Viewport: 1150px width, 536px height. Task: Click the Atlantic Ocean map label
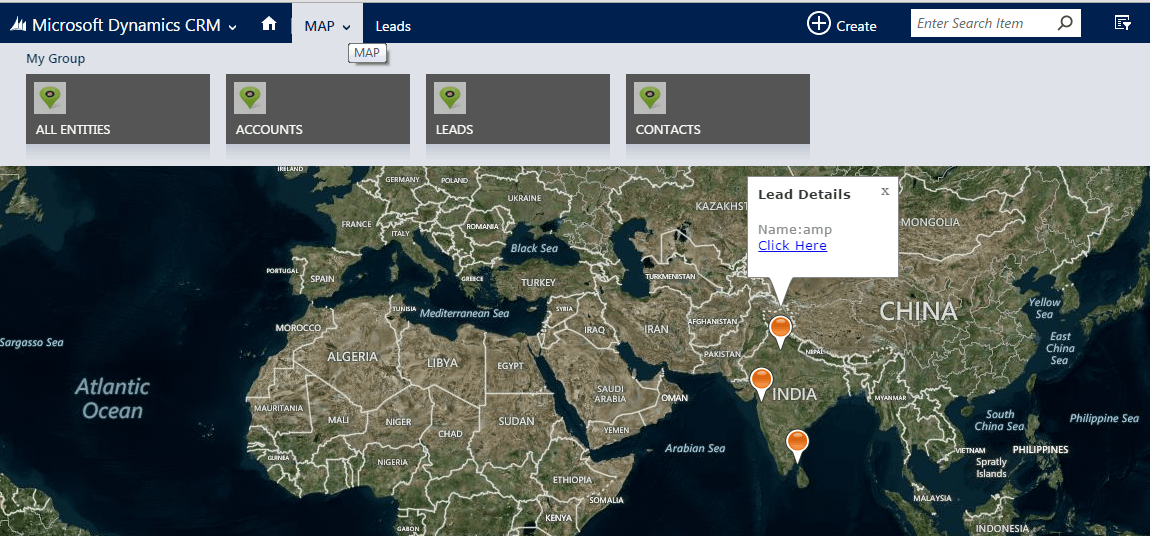click(x=112, y=398)
